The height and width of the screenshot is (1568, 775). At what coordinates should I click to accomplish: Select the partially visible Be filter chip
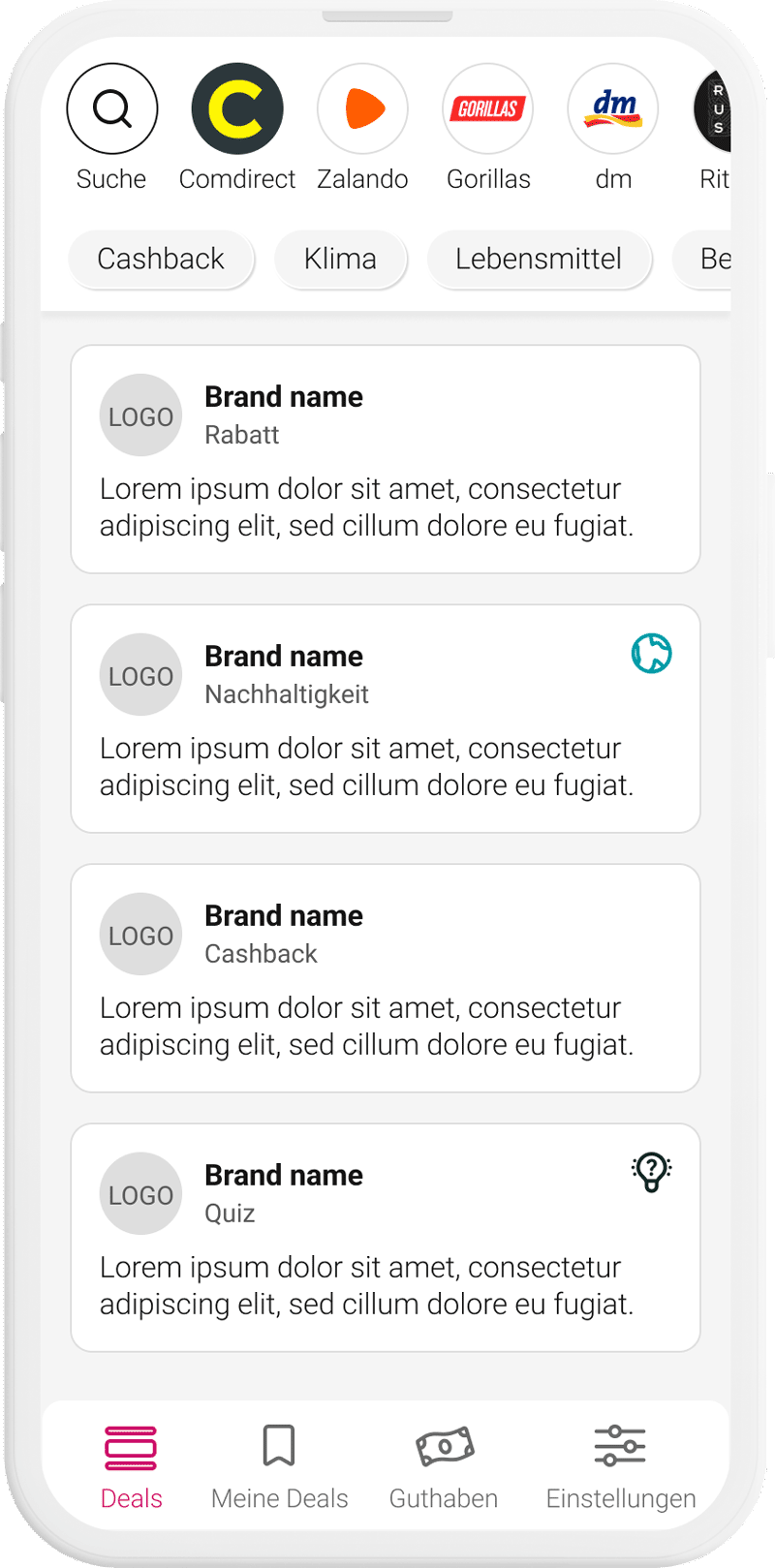(x=702, y=259)
